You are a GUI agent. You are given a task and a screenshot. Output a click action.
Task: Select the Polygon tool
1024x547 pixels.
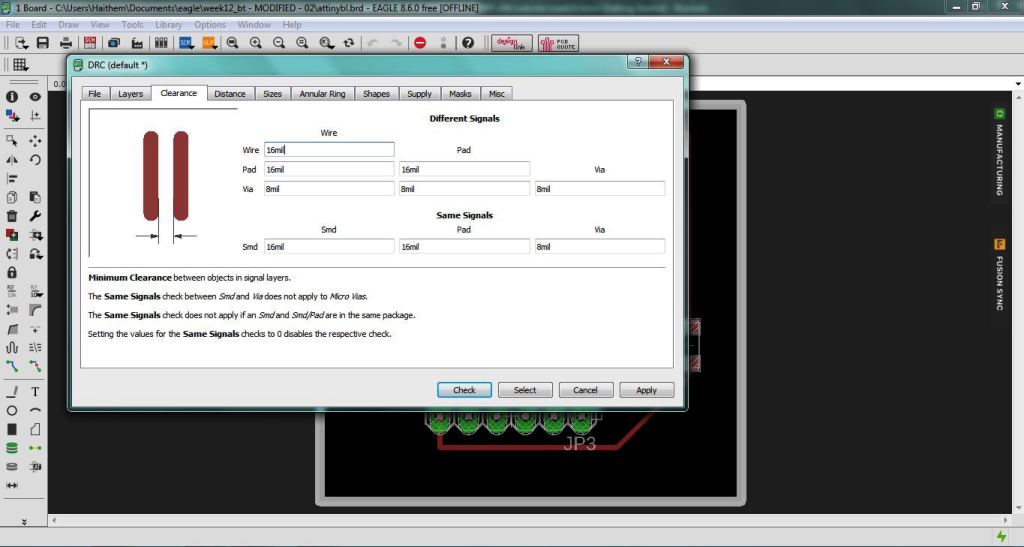click(x=35, y=429)
